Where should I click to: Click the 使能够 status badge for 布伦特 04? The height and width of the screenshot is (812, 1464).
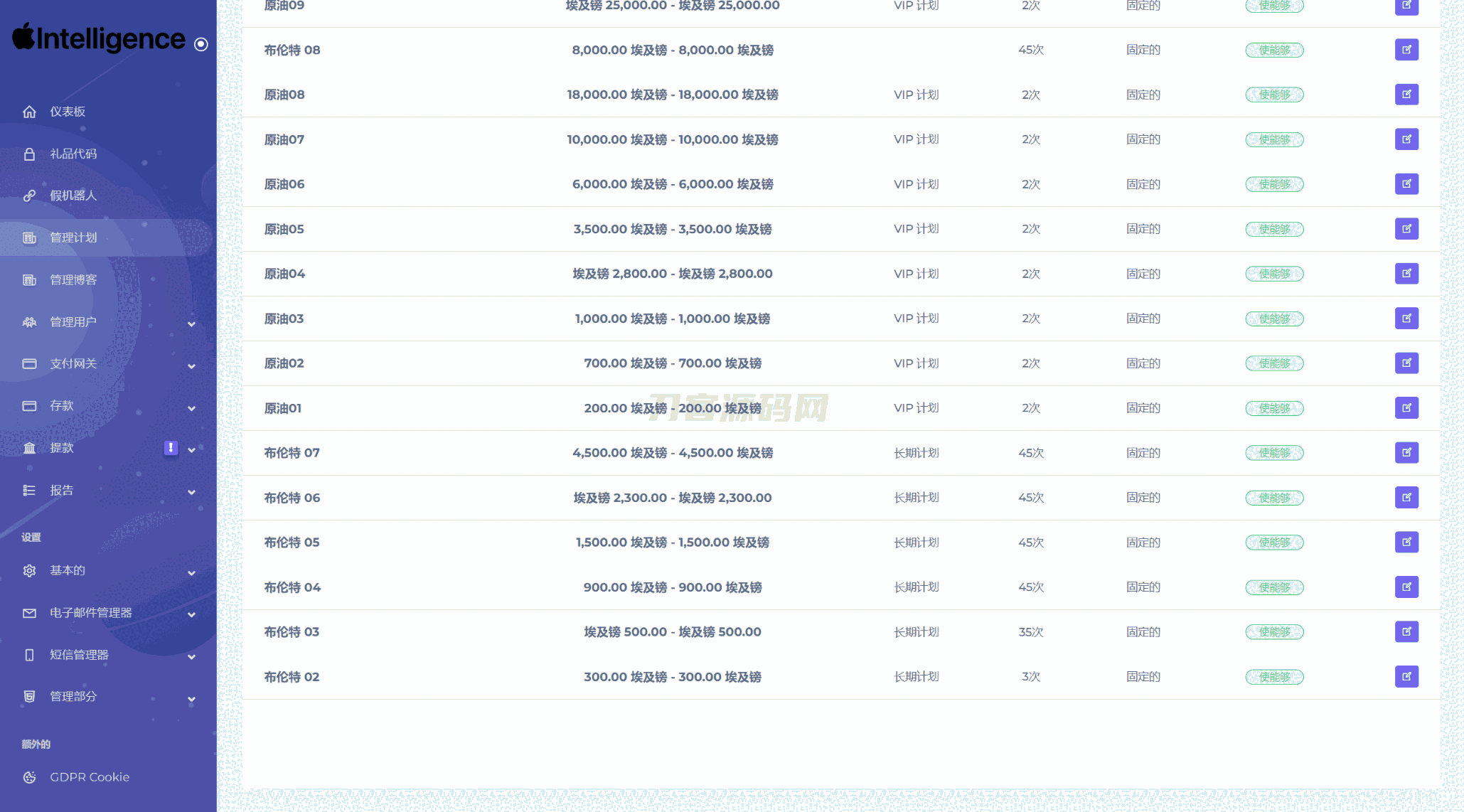point(1274,587)
